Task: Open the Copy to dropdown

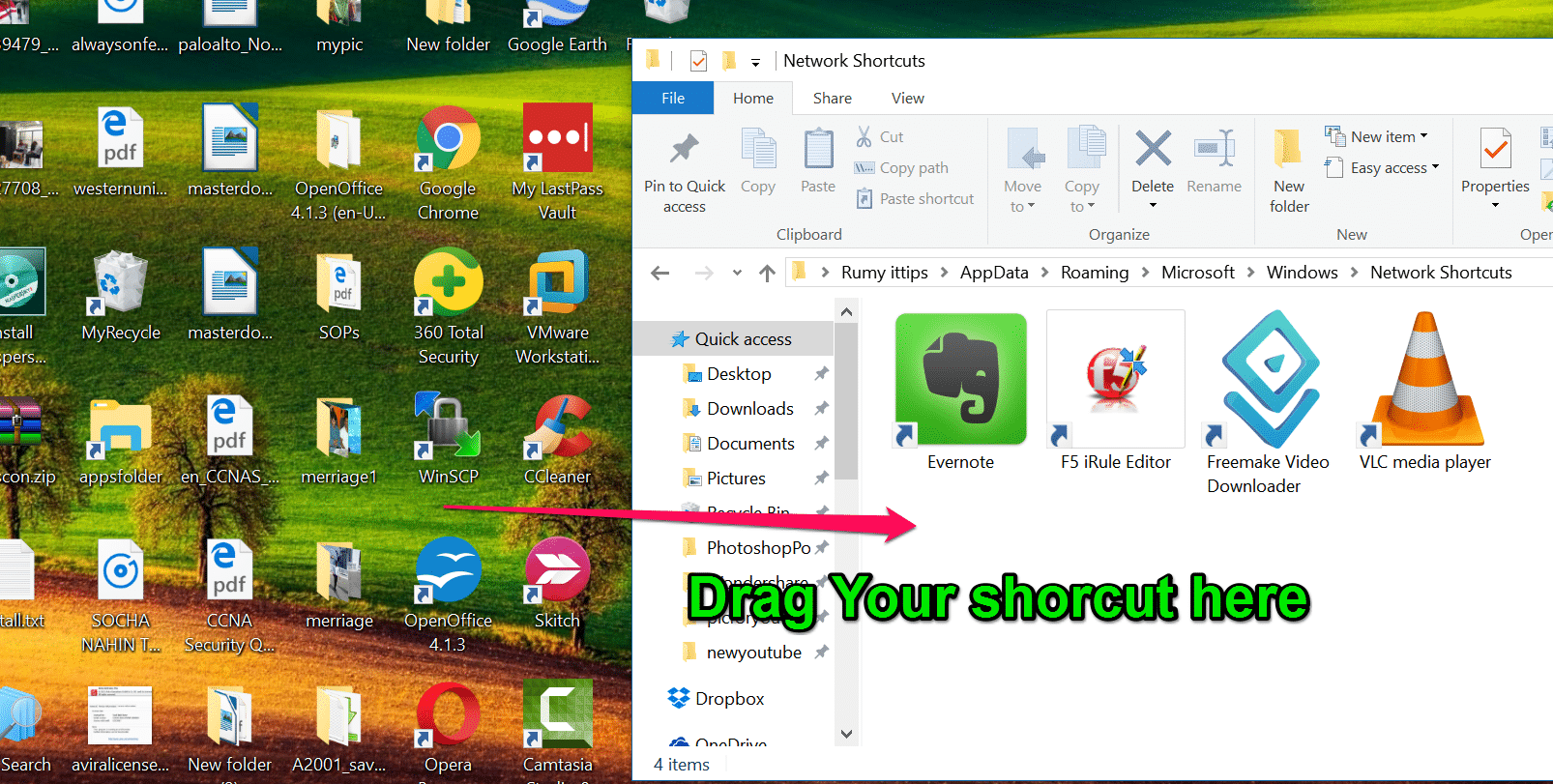Action: (1082, 171)
